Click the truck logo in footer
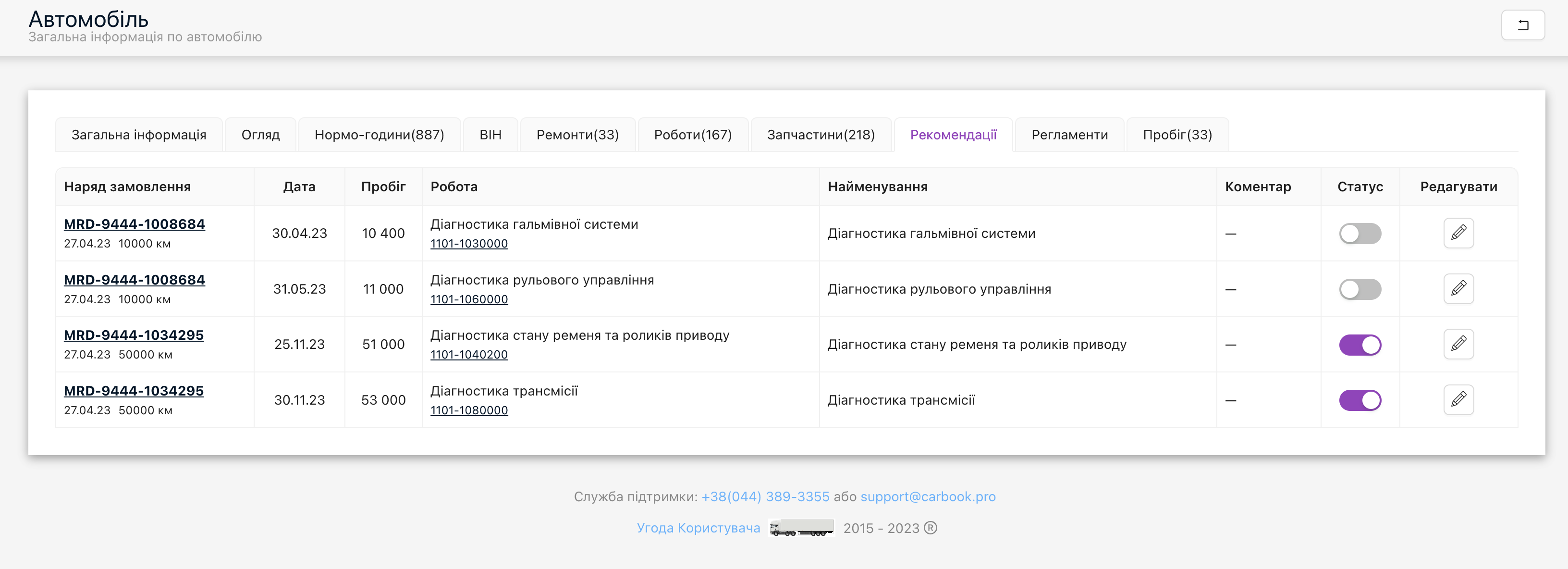 coord(801,528)
